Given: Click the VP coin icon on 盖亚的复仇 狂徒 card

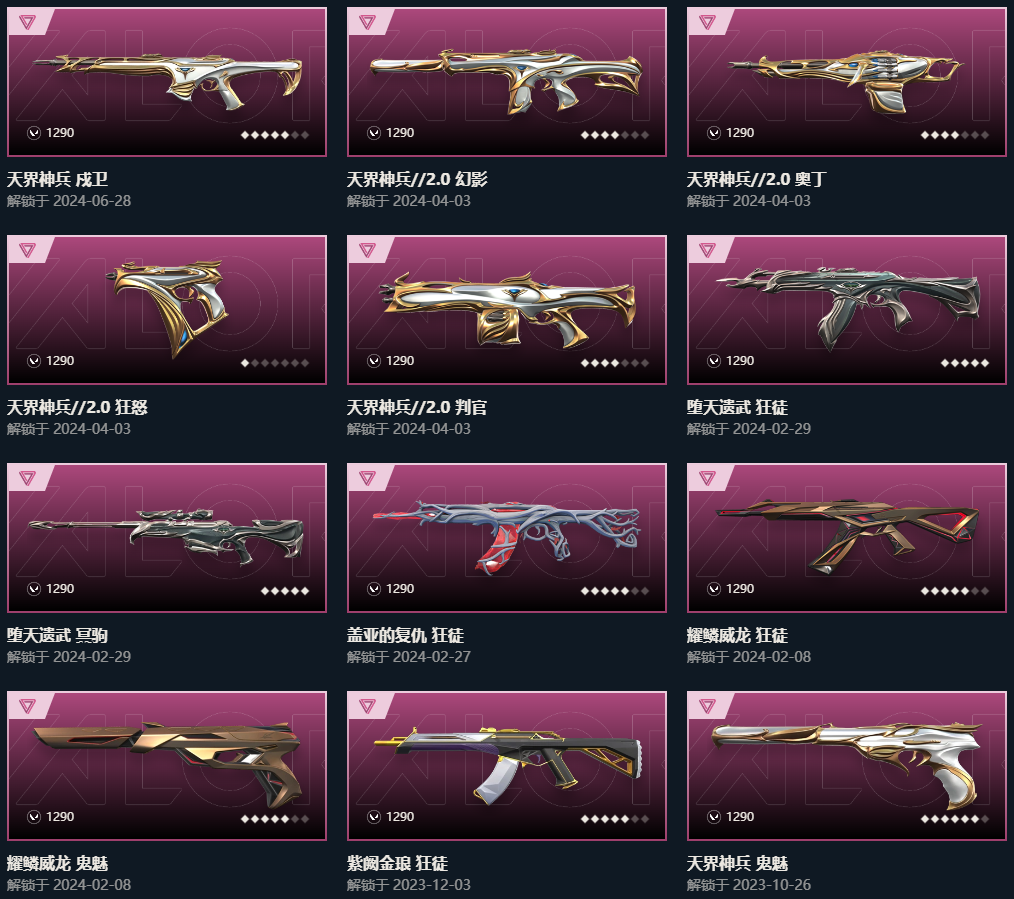Looking at the screenshot, I should [374, 589].
